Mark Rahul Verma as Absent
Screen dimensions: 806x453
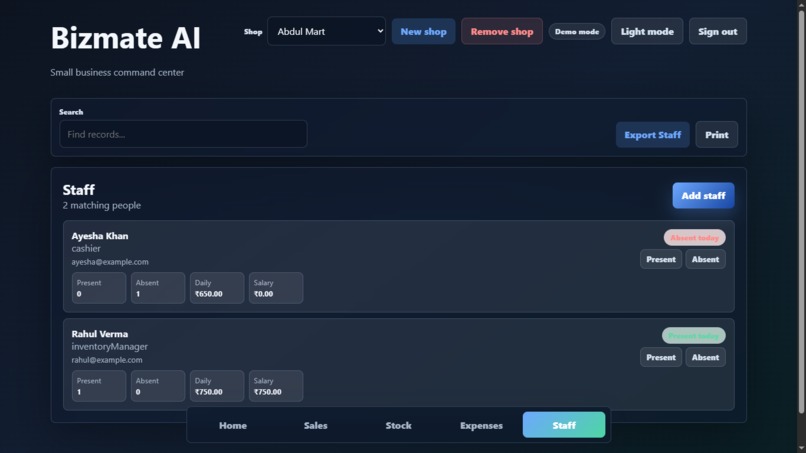coord(705,357)
